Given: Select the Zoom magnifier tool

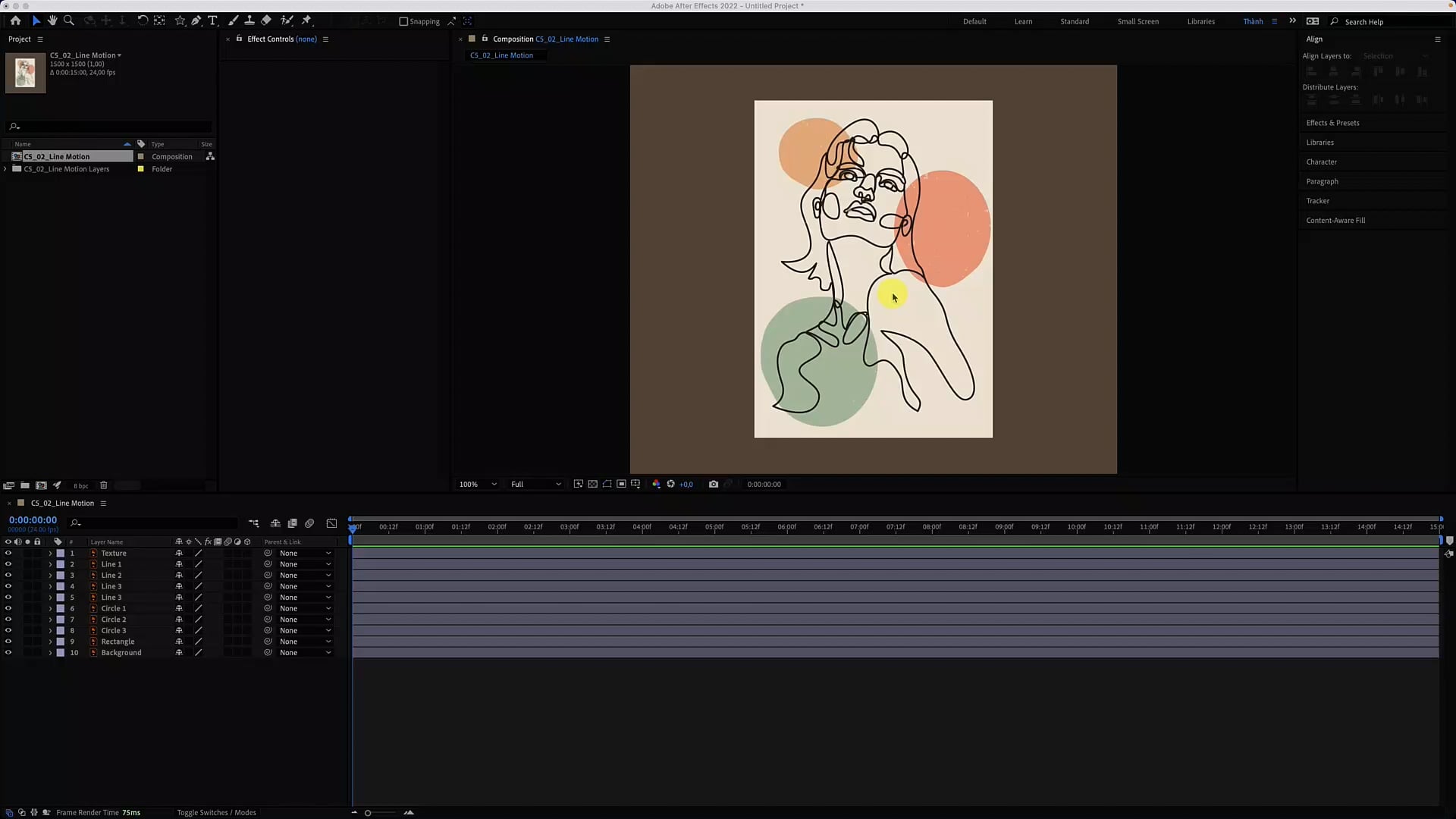Looking at the screenshot, I should [x=69, y=20].
